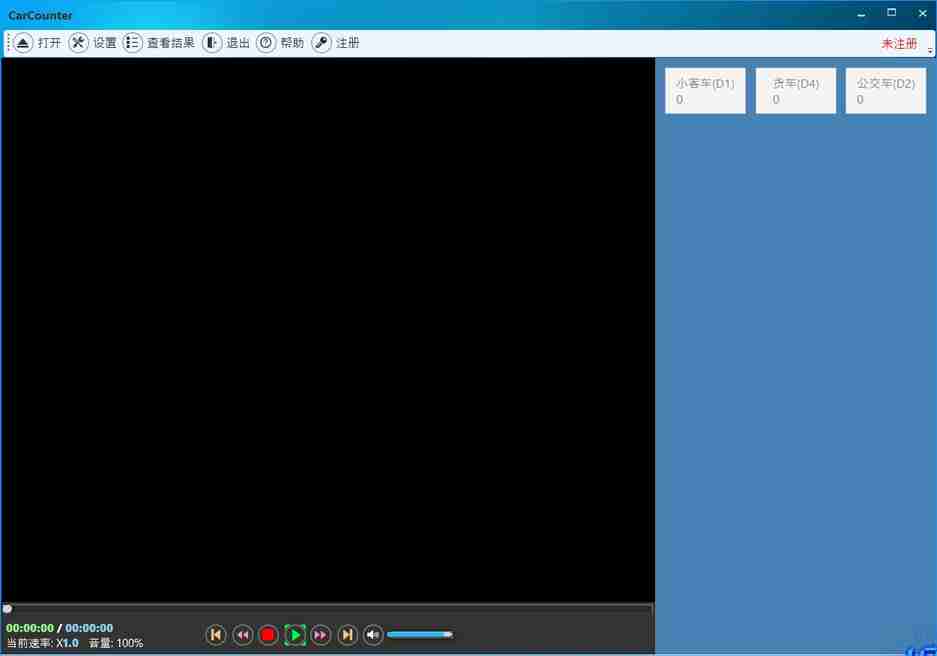
Task: Jump to the video start
Action: pos(216,635)
